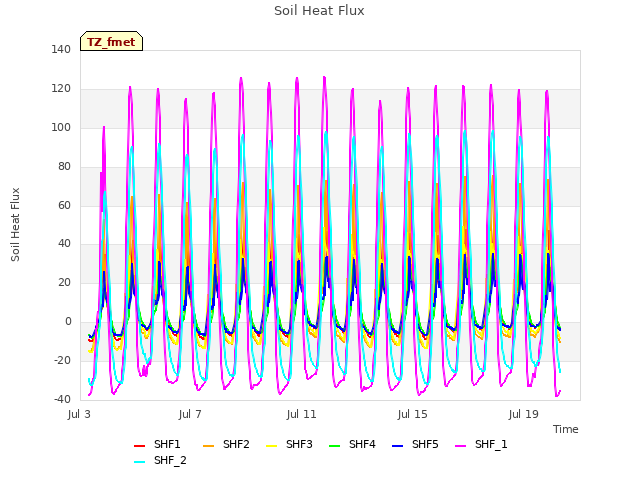Click the magenta SHF_1 legend color marker
Viewport: 640px width, 480px height.
tap(460, 446)
